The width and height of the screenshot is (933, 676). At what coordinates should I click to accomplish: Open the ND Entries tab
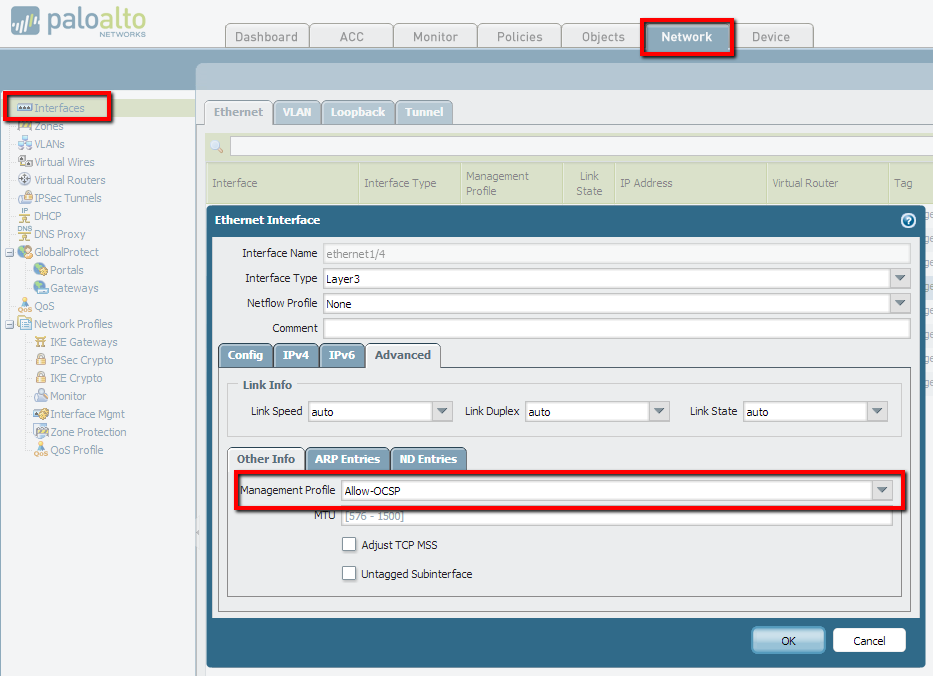[x=428, y=459]
